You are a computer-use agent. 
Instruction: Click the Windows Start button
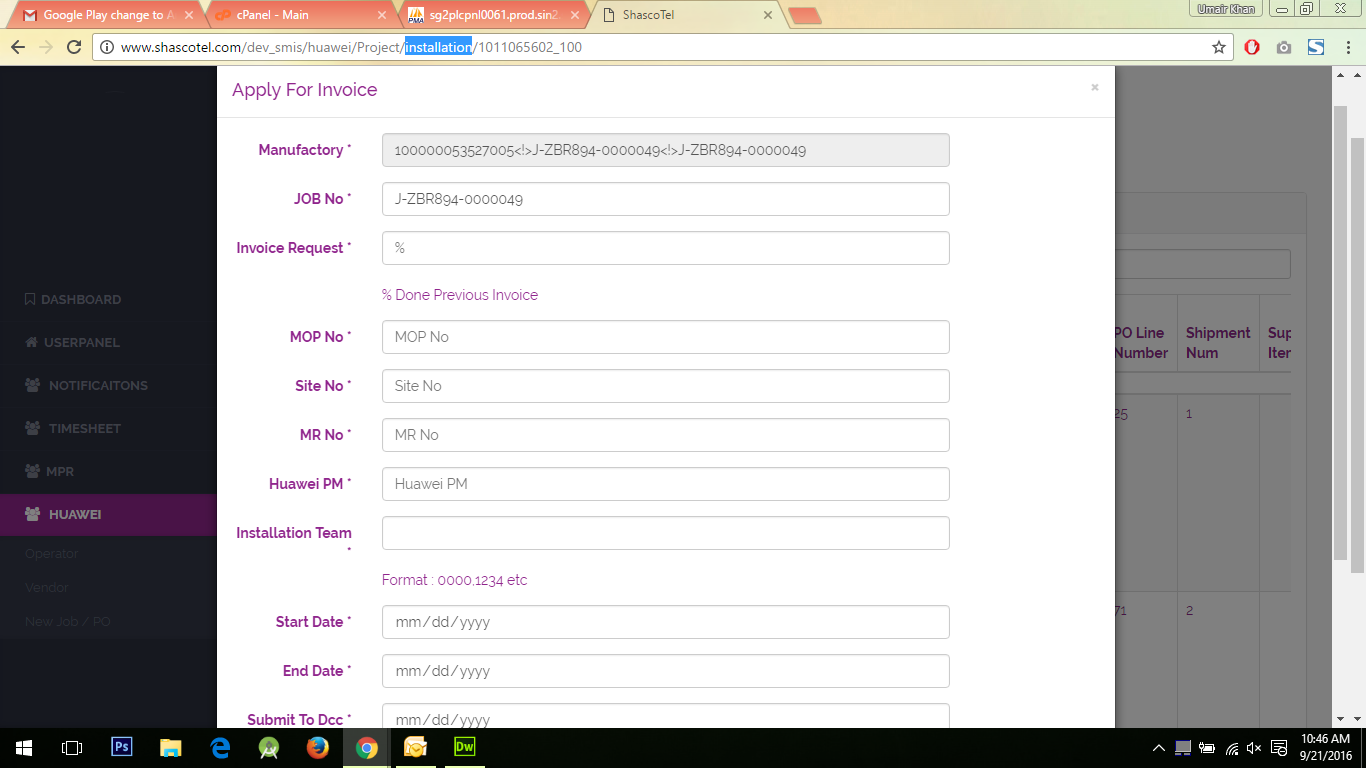(23, 747)
